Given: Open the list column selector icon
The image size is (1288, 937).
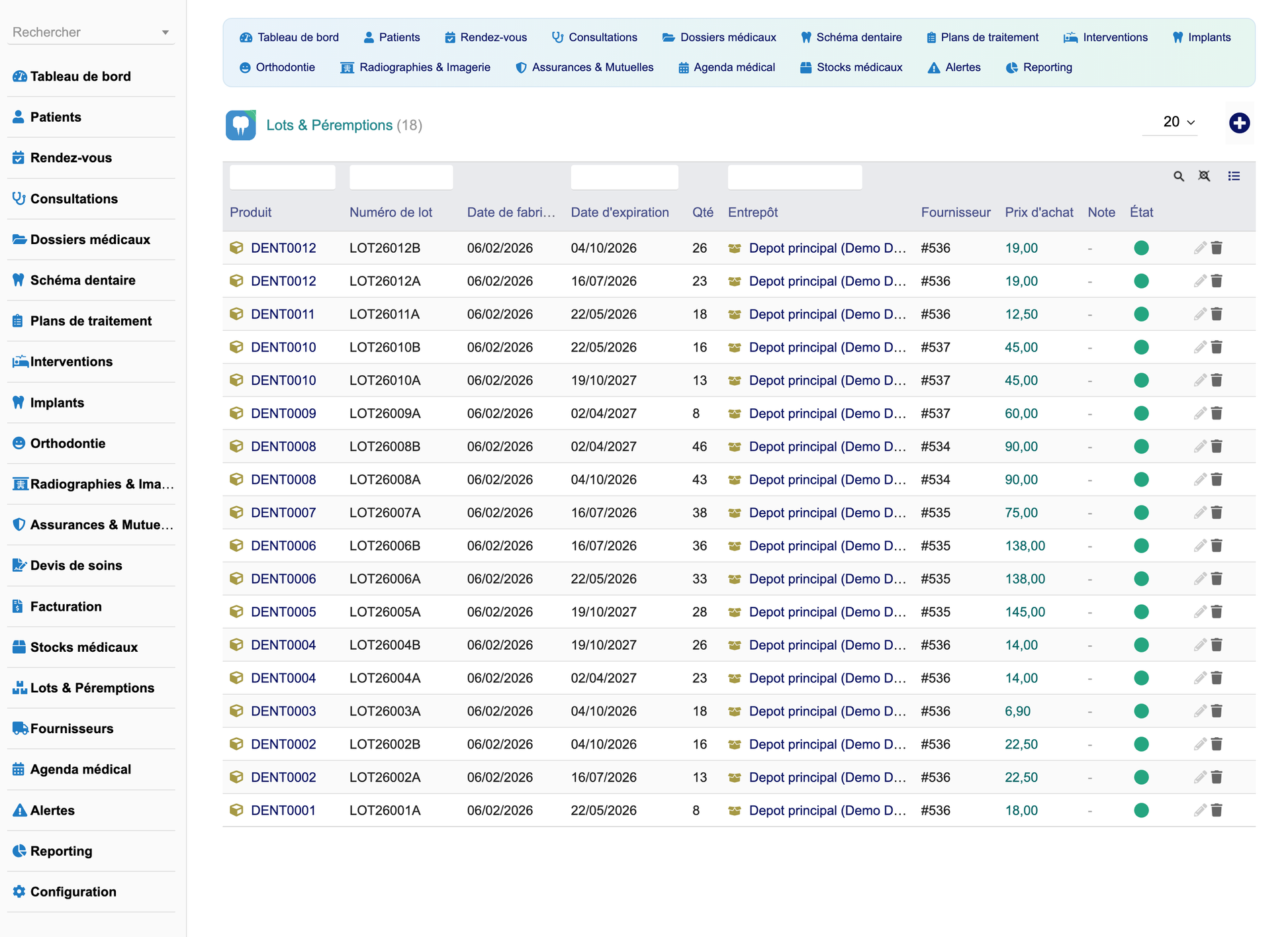Looking at the screenshot, I should tap(1234, 176).
